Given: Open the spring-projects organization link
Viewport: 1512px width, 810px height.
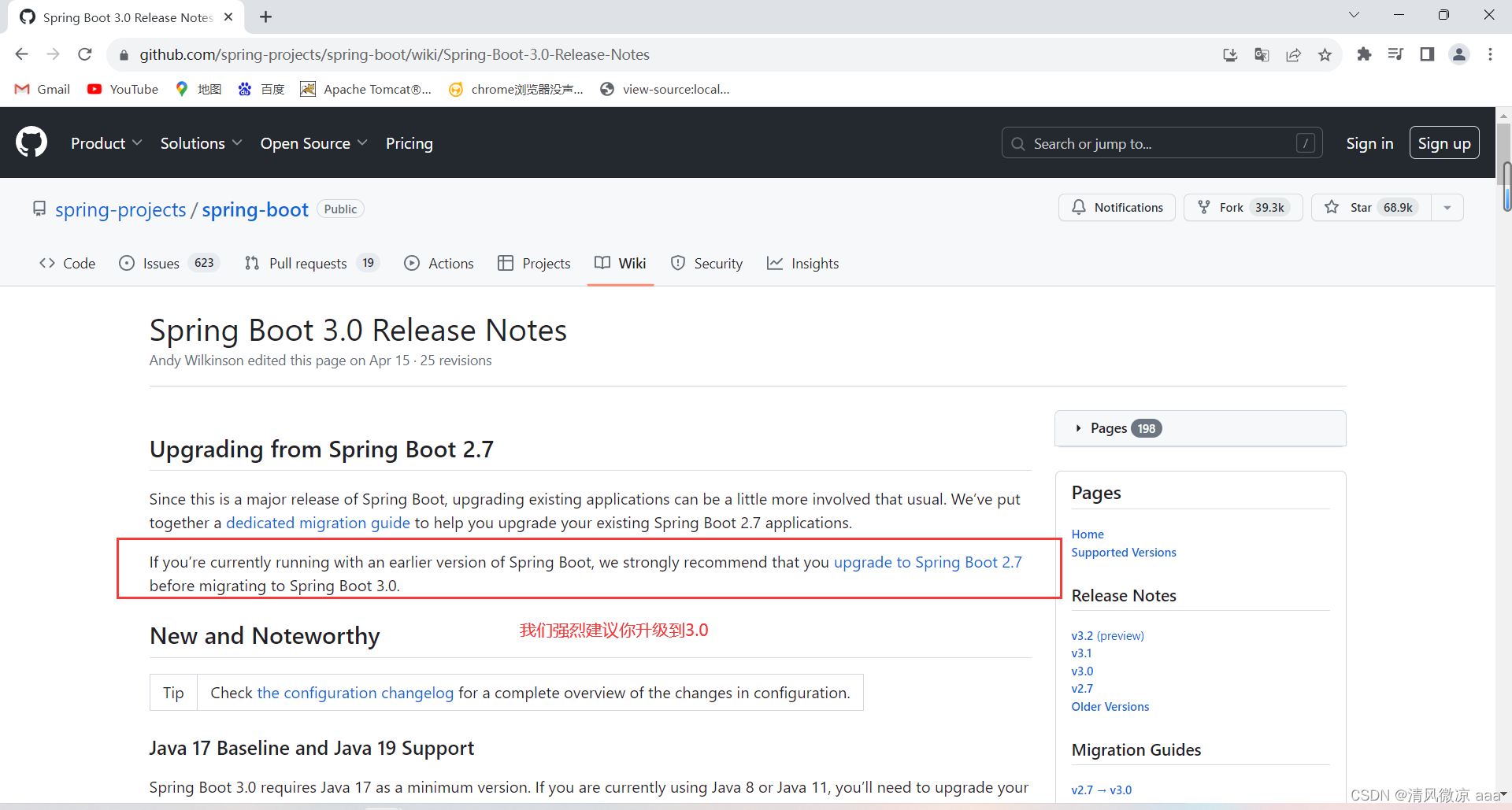Looking at the screenshot, I should click(x=120, y=209).
